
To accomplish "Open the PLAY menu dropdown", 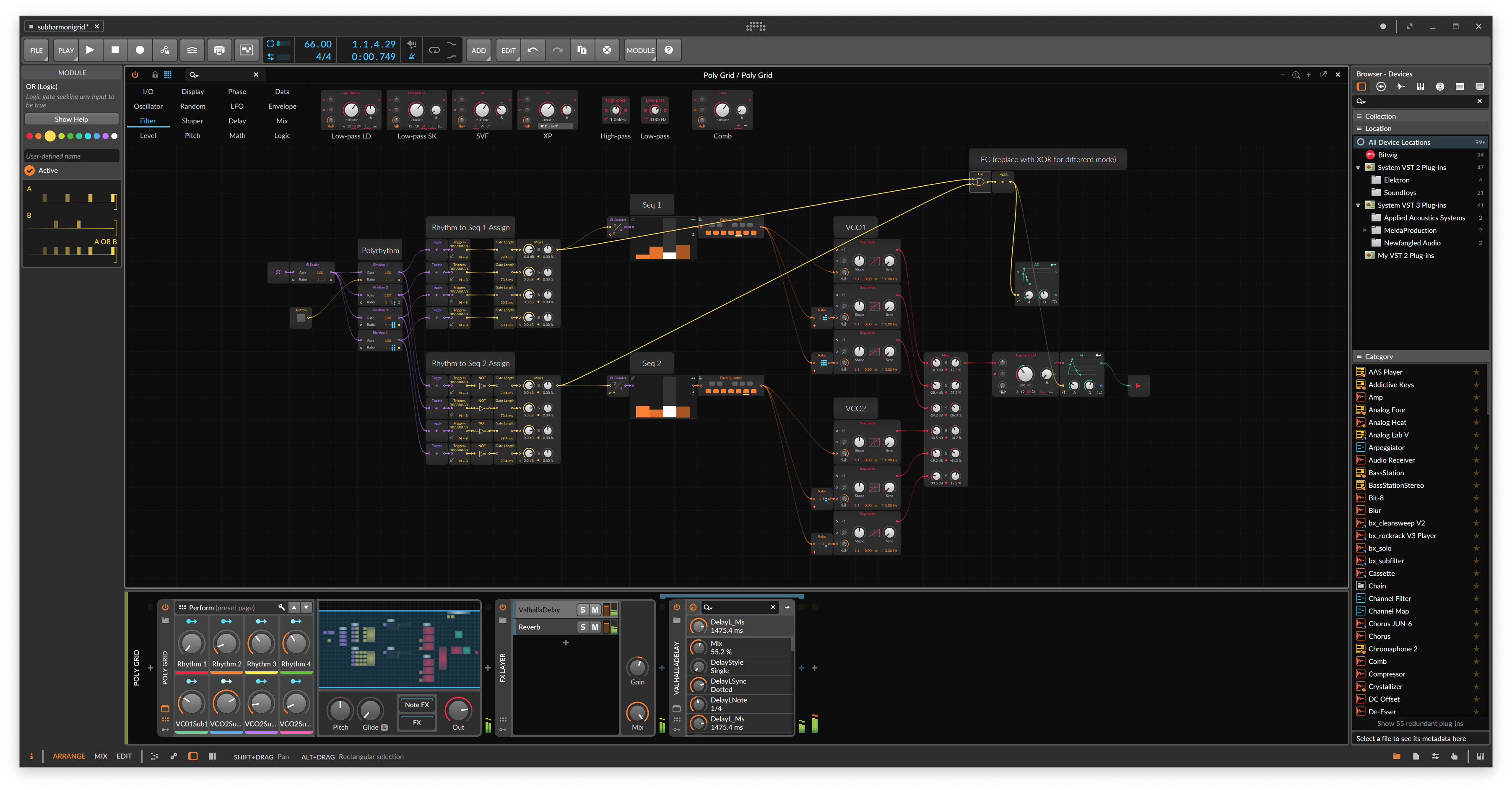I will (x=66, y=50).
